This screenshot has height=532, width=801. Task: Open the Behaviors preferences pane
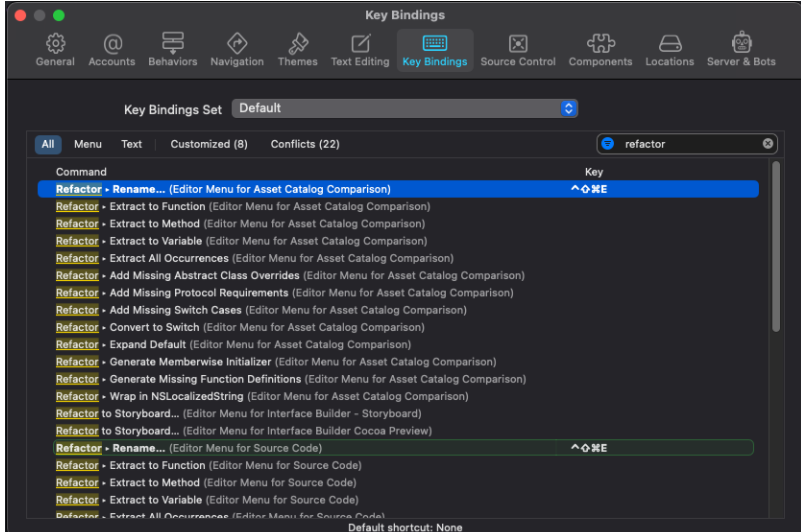tap(173, 50)
